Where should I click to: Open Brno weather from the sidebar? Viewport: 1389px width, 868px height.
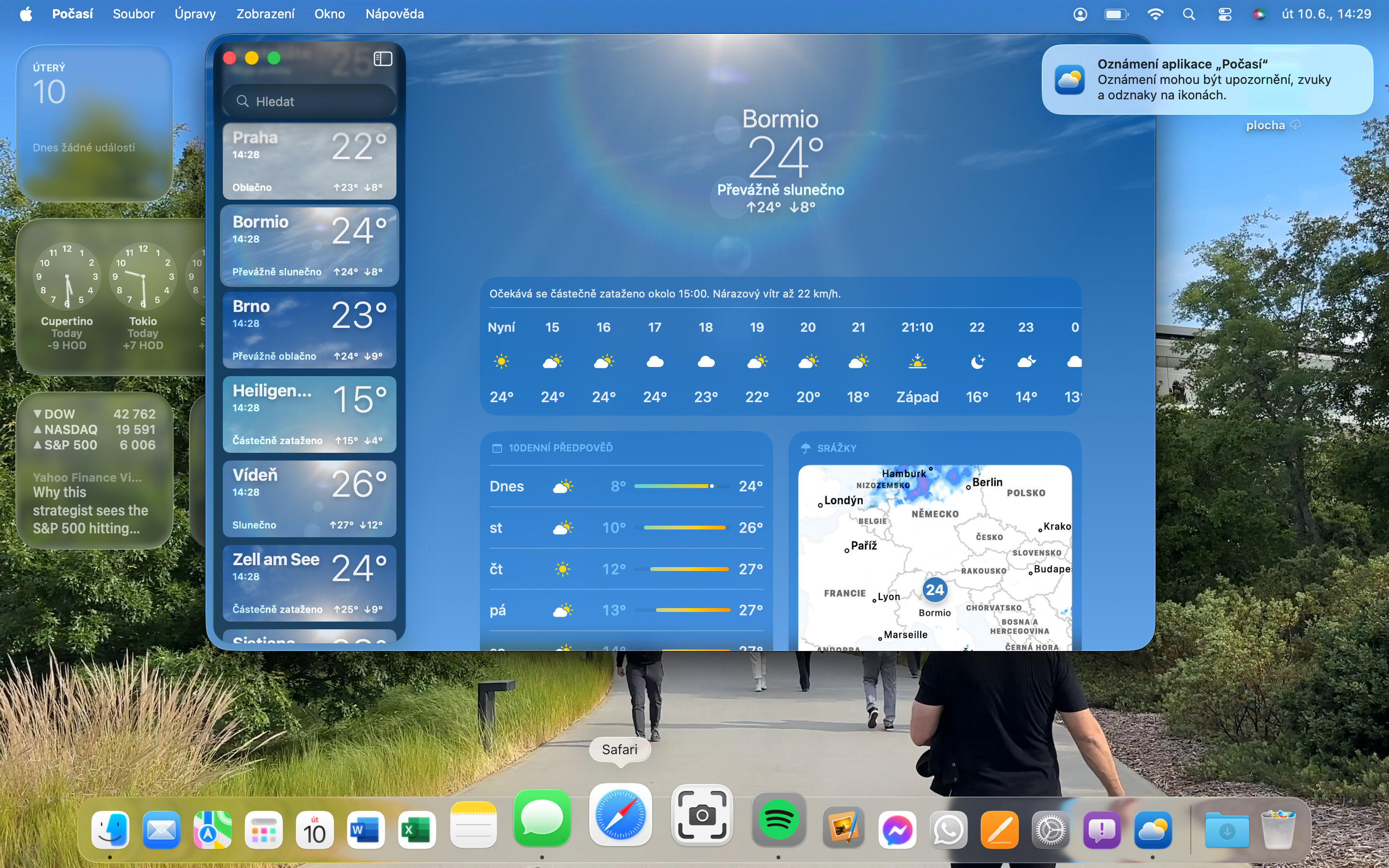(x=309, y=330)
